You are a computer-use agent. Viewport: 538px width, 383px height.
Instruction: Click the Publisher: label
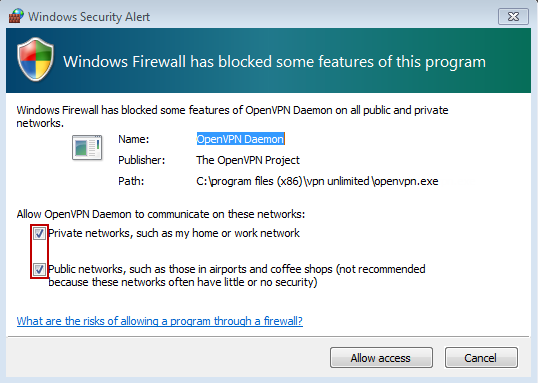point(141,160)
